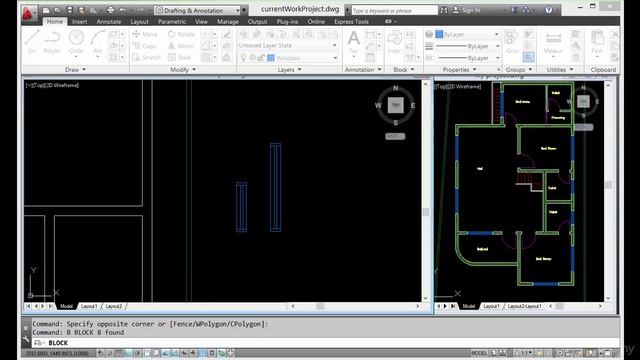Open the Drafting & Annotation workspace dropdown
640x360 pixels.
198,10
